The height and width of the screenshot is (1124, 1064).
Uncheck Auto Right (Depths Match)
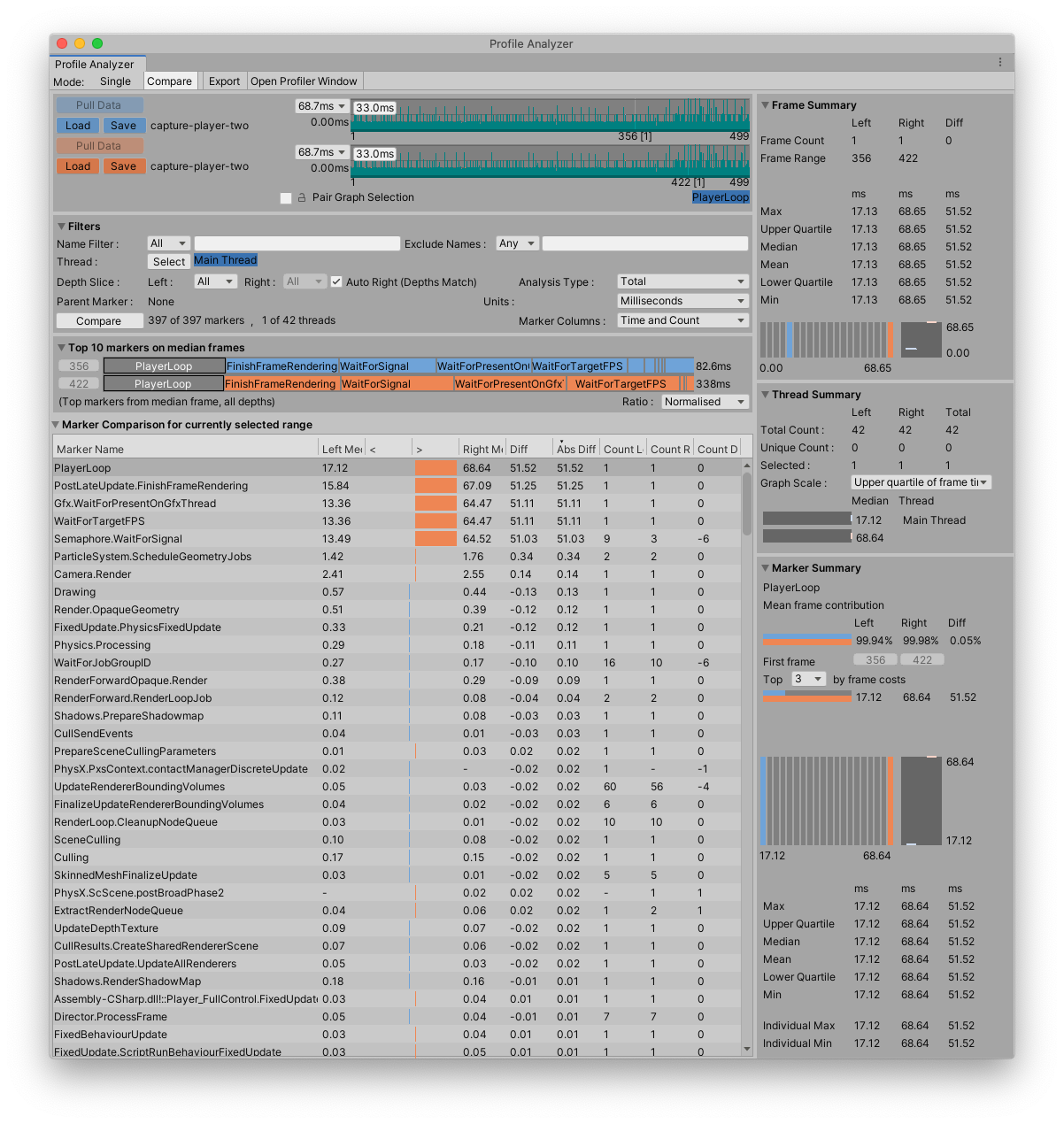point(336,282)
